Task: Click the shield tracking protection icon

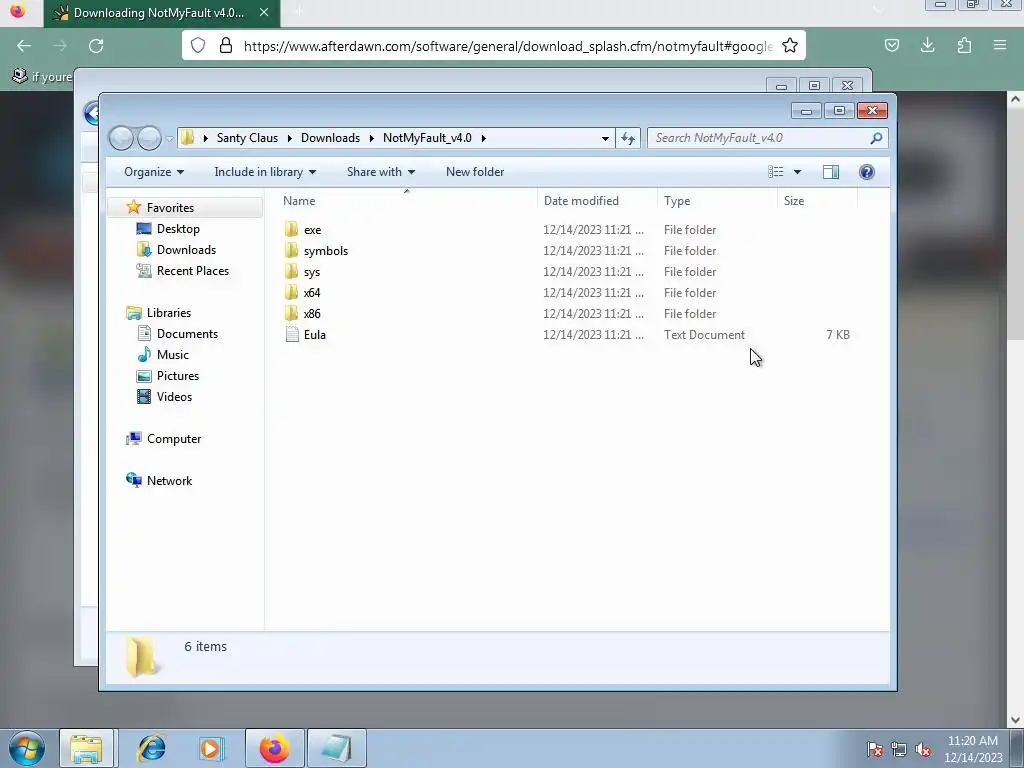Action: [x=198, y=45]
